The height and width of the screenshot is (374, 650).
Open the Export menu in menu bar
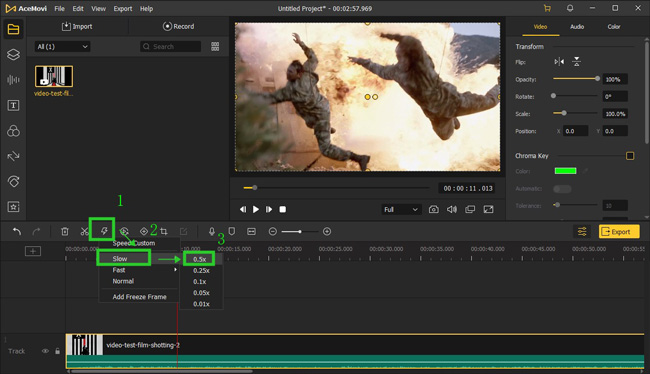123,8
